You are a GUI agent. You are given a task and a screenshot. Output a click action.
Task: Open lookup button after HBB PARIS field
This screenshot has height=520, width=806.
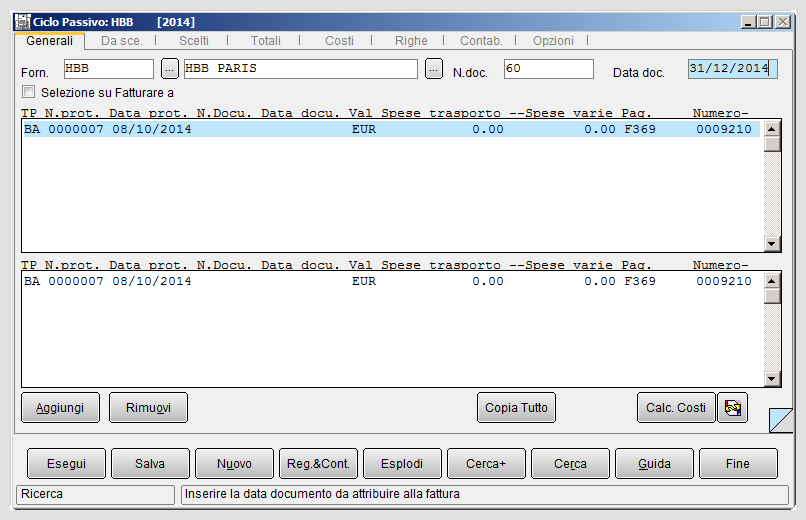click(434, 69)
